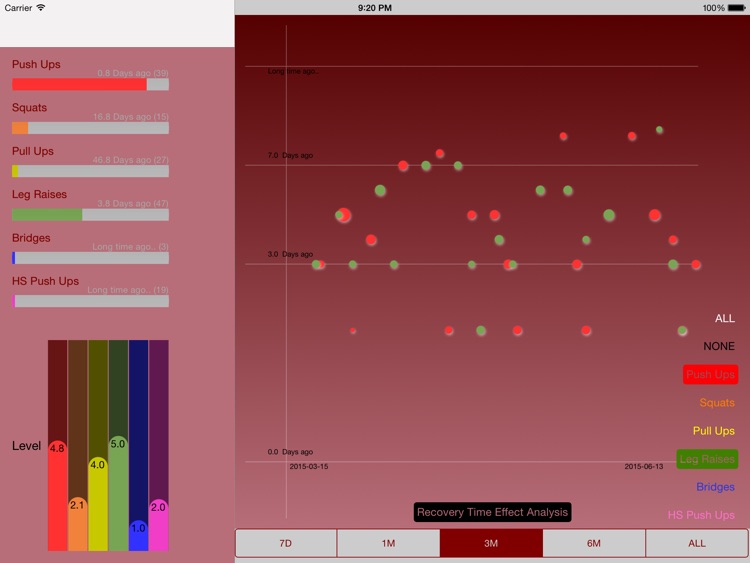The height and width of the screenshot is (563, 750).
Task: Open the Push Ups exercise heading
Action: tap(36, 65)
